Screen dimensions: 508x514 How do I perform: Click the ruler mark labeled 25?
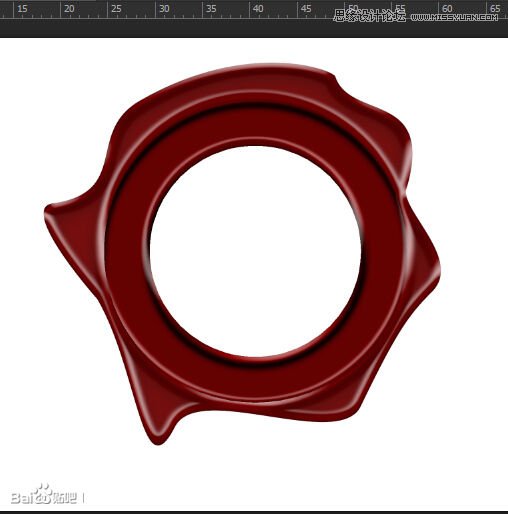[x=116, y=9]
